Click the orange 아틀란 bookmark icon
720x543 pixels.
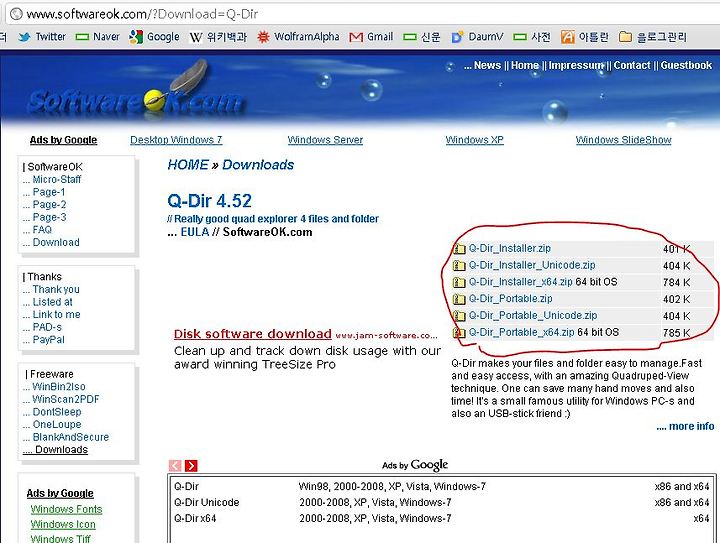click(x=568, y=37)
